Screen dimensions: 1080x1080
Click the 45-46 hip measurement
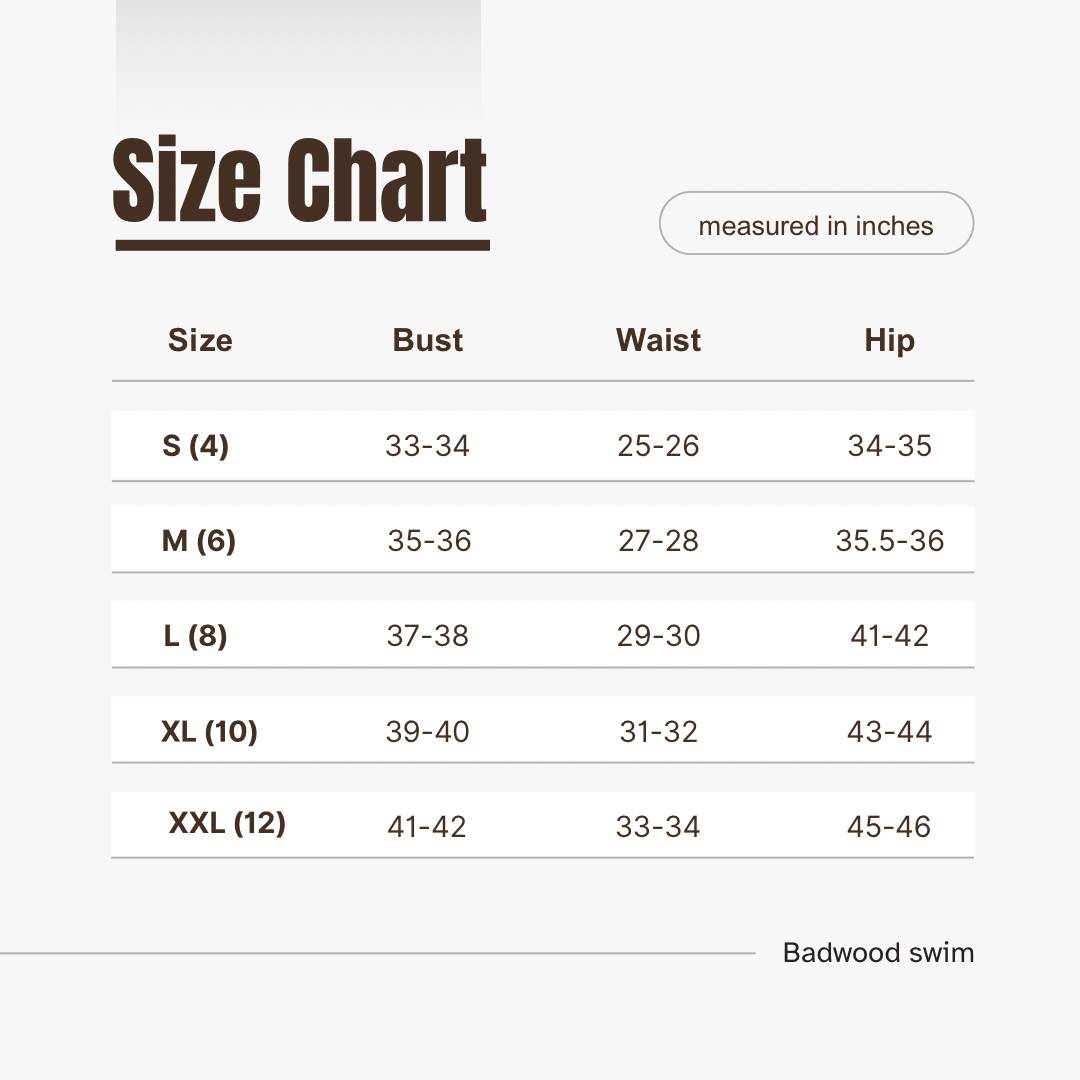(x=889, y=827)
